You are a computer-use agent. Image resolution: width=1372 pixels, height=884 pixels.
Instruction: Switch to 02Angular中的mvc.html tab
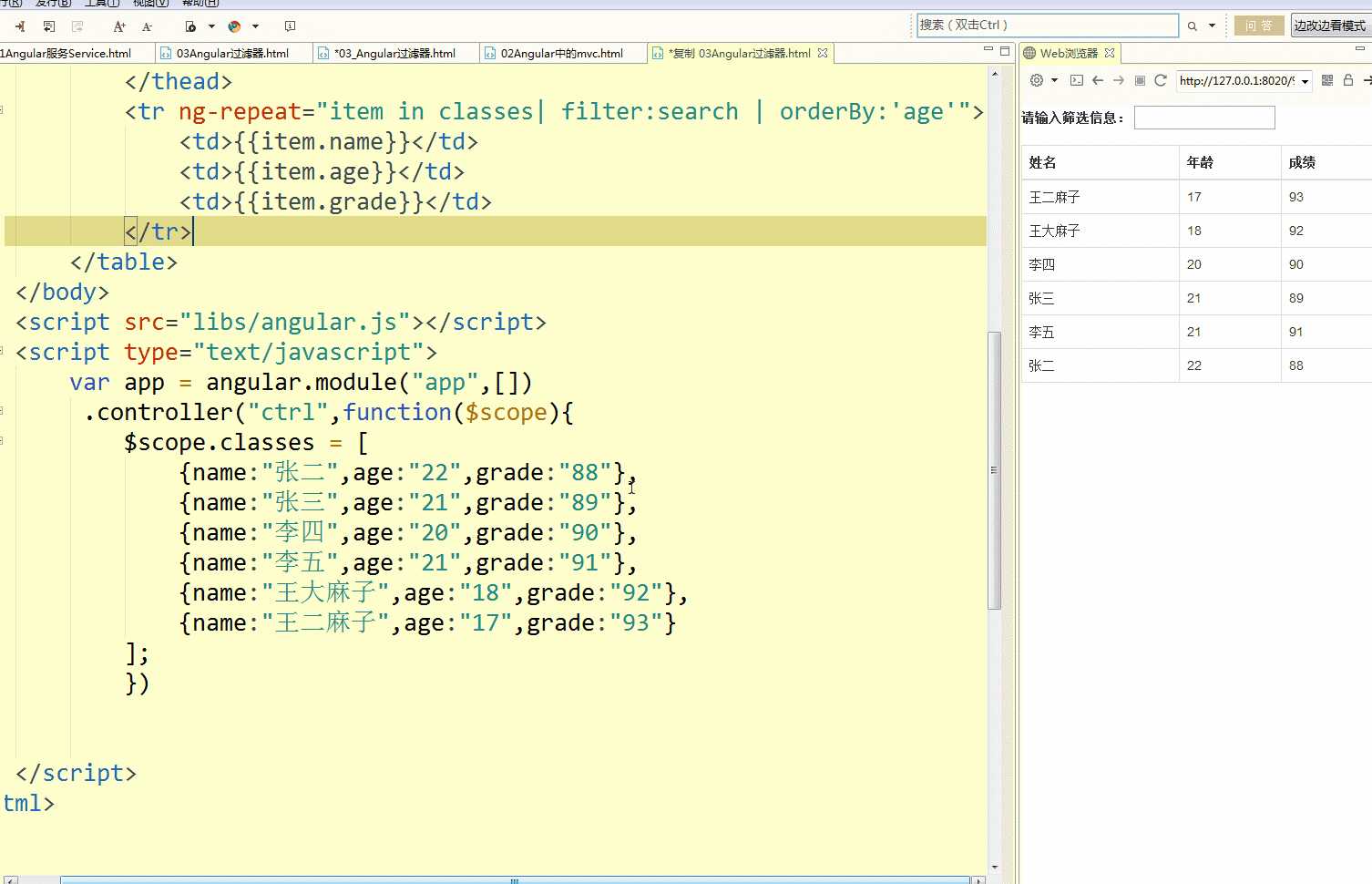(x=561, y=54)
